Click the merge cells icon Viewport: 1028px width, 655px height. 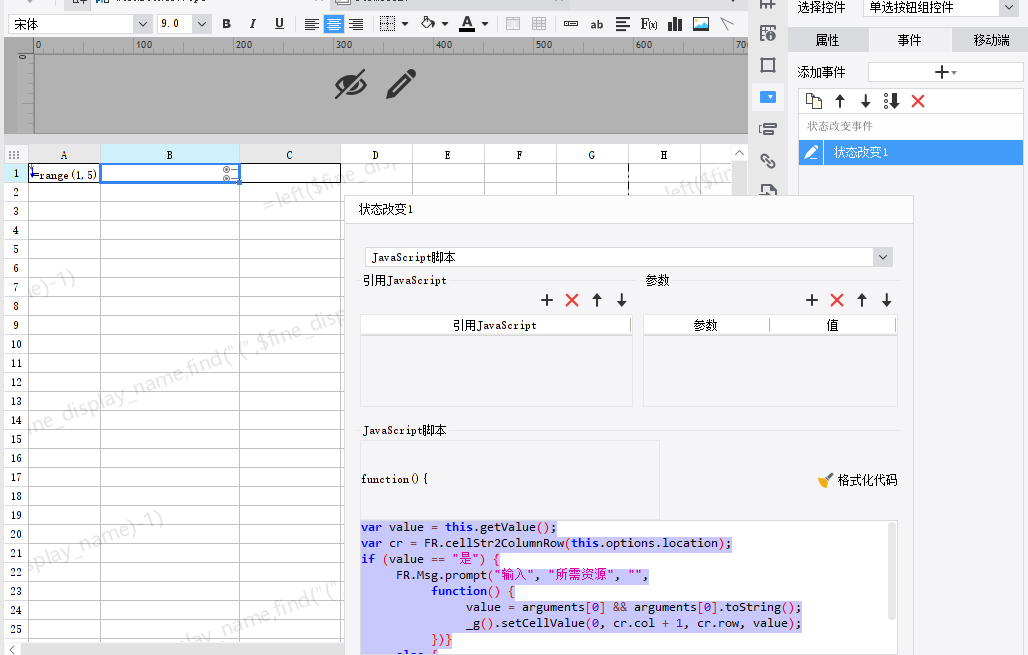[513, 24]
